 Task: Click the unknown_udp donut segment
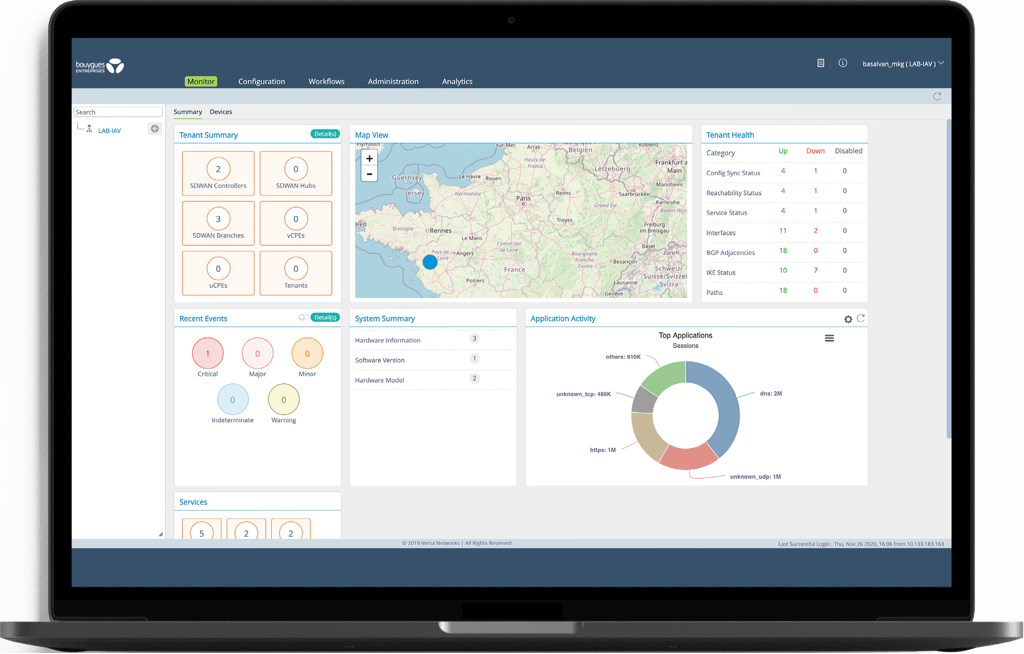(688, 457)
